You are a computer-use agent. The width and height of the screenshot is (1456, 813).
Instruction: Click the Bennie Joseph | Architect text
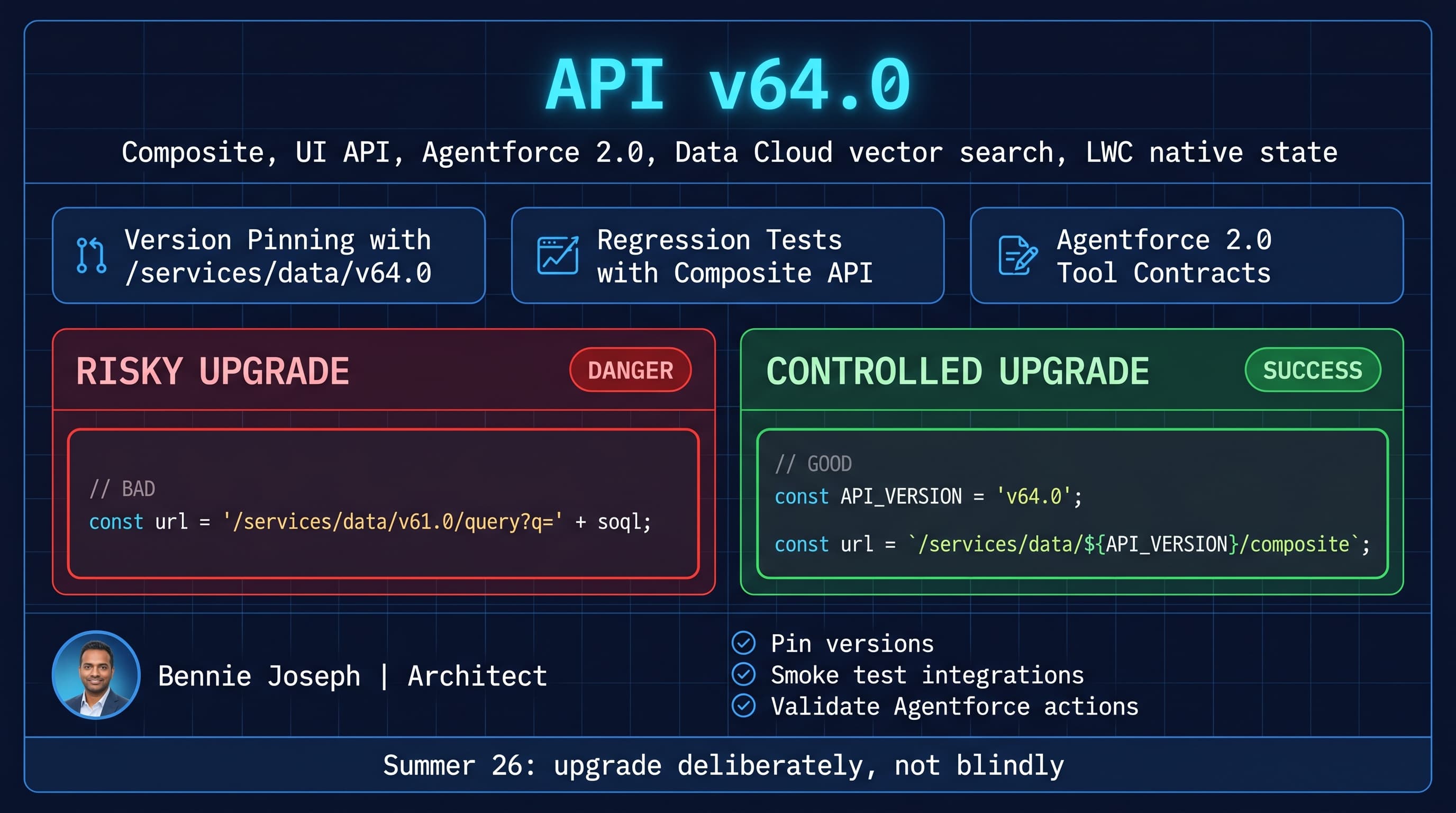click(x=353, y=676)
